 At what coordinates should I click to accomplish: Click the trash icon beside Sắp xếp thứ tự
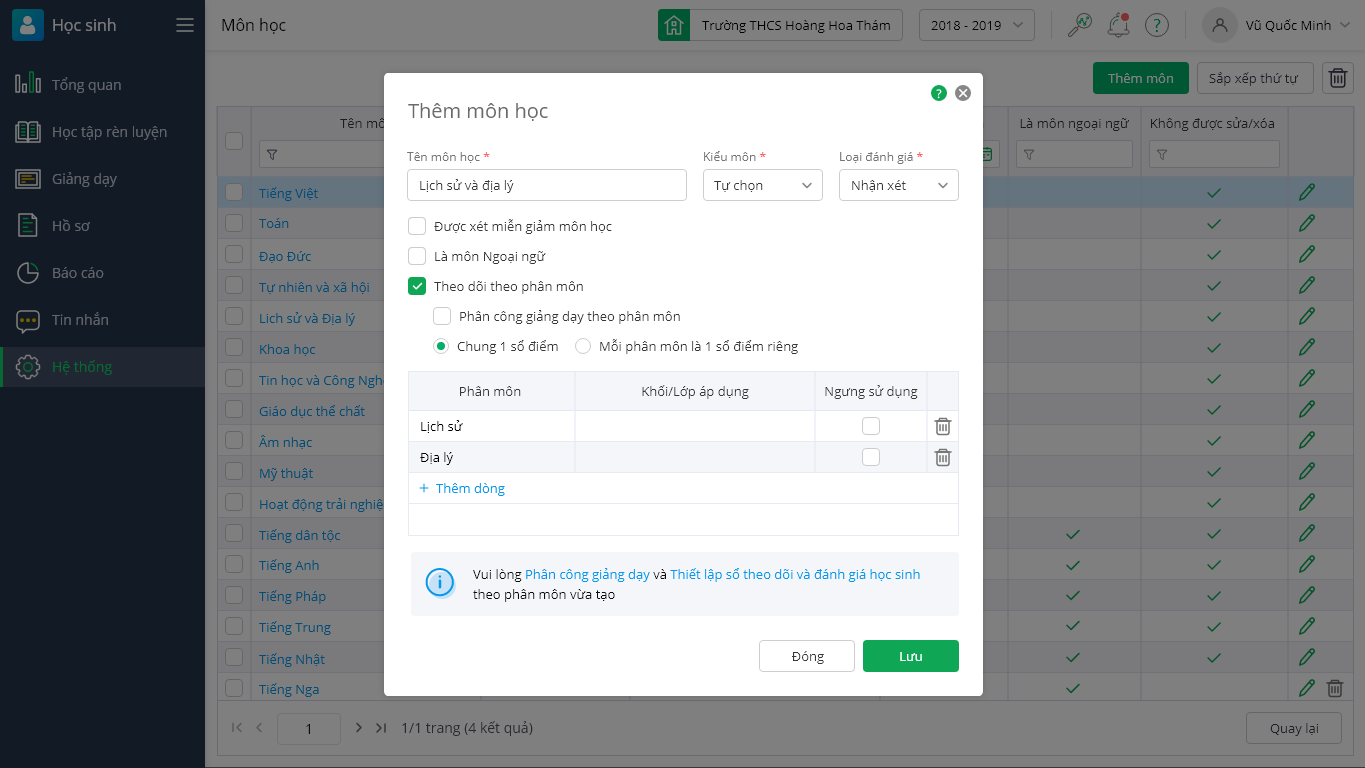(1338, 78)
